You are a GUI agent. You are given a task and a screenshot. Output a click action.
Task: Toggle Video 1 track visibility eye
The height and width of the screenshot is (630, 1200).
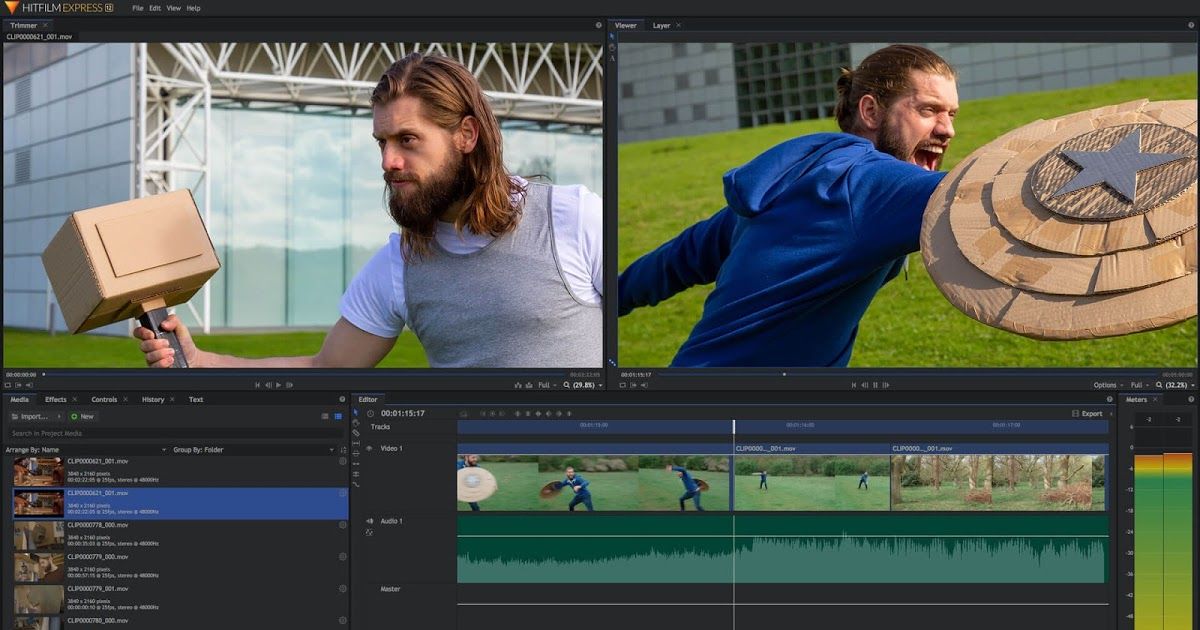pos(369,449)
